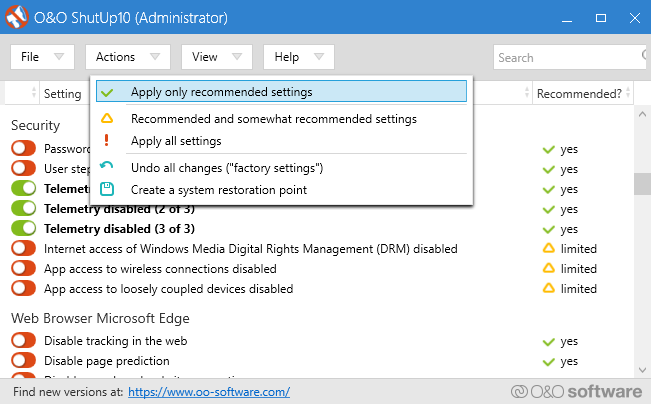This screenshot has width=651, height=404.
Task: Toggle the Password setting switch
Action: point(24,148)
